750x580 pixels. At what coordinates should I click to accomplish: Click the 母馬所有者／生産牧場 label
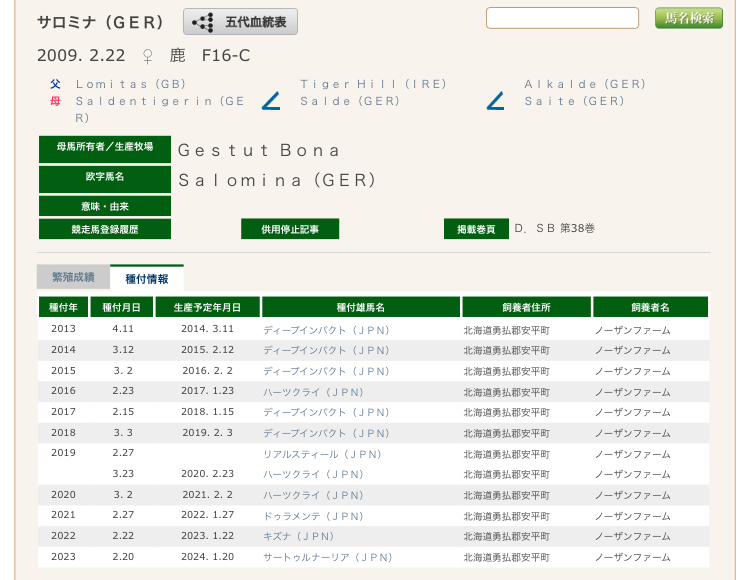point(105,149)
